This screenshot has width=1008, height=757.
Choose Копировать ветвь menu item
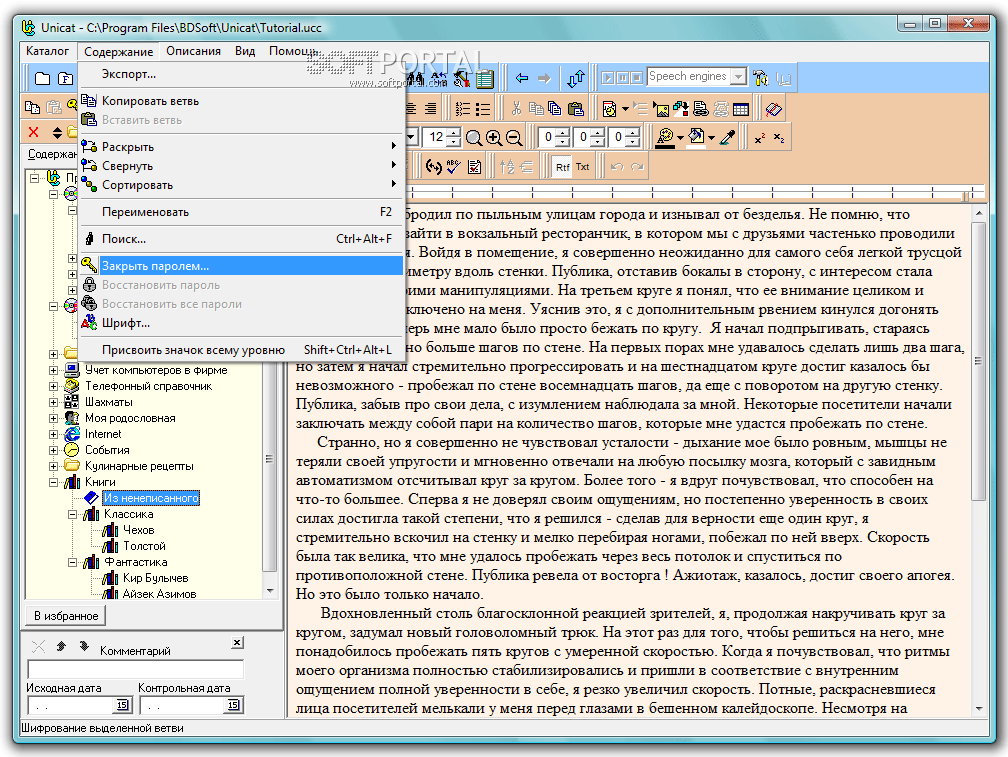point(241,101)
